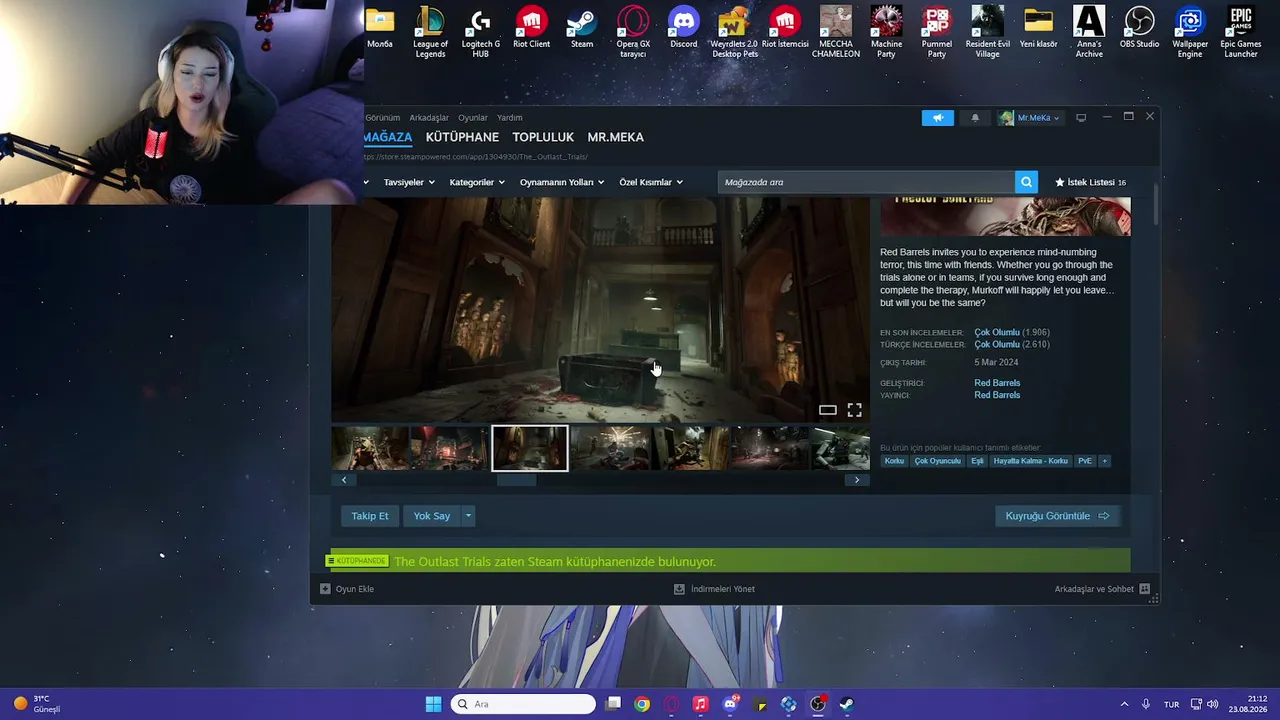Click the Oyun Ekle plus icon
This screenshot has width=1280, height=720.
(325, 589)
